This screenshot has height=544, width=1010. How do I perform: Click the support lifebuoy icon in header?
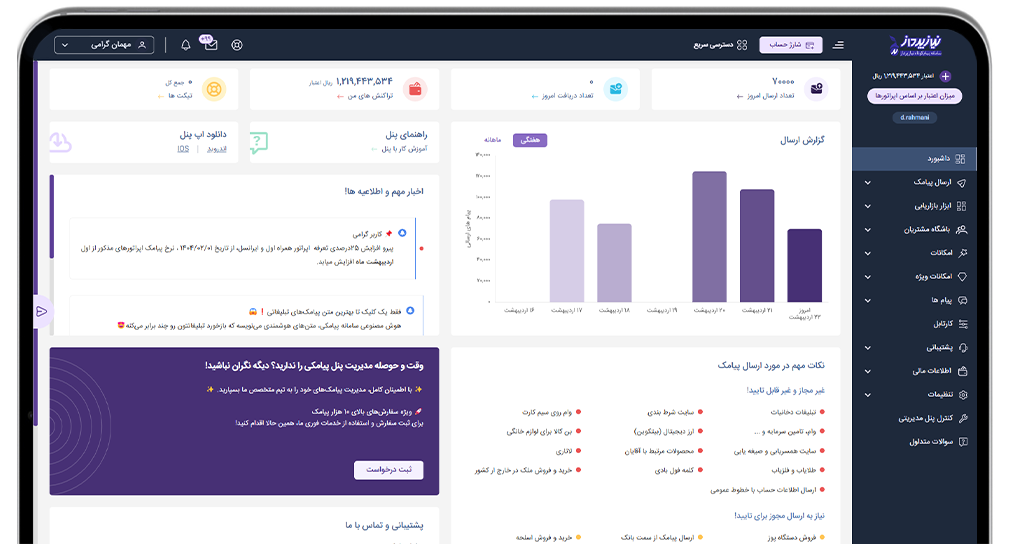(237, 45)
